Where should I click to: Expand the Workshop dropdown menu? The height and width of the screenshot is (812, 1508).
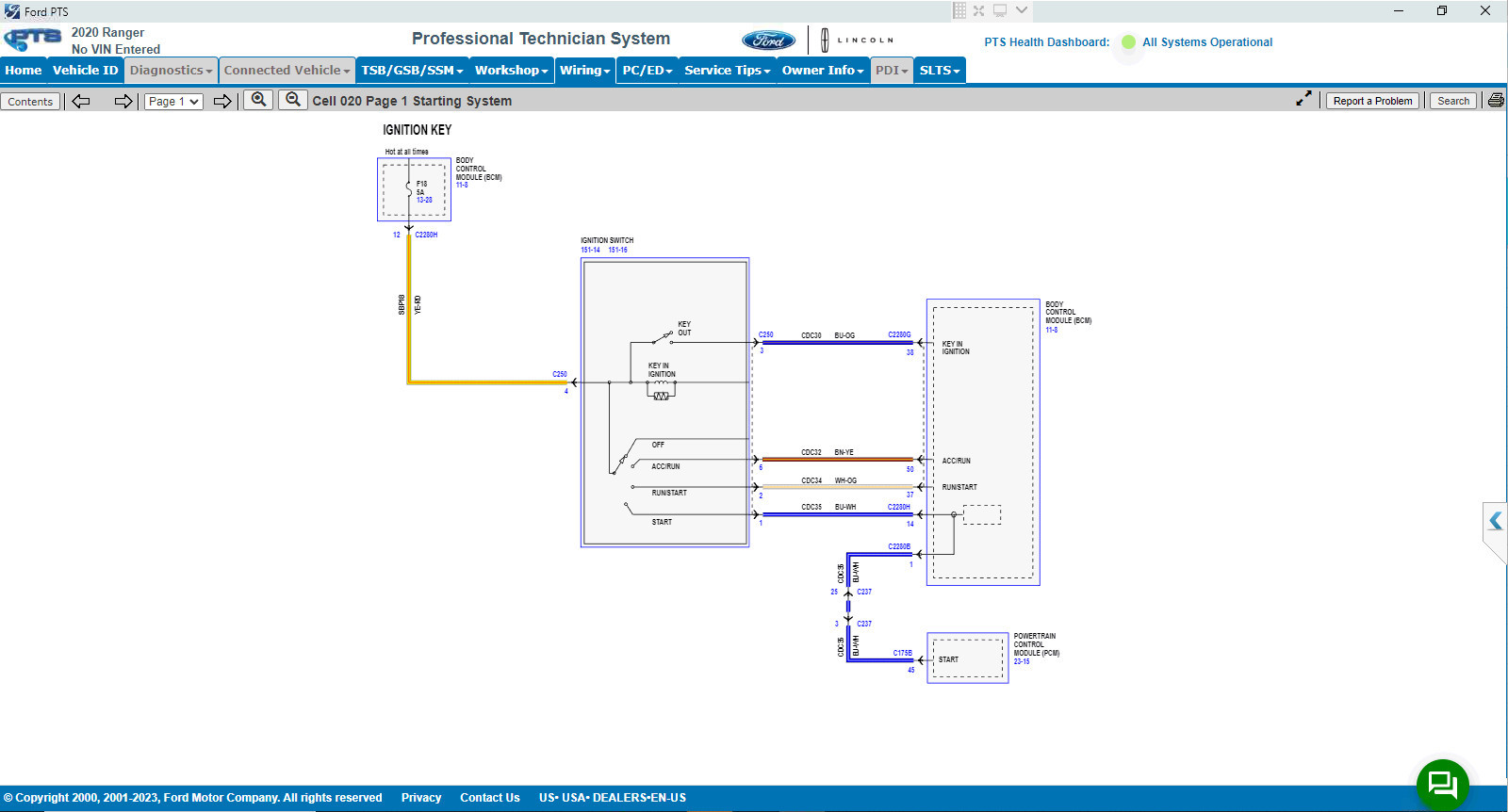[x=511, y=71]
